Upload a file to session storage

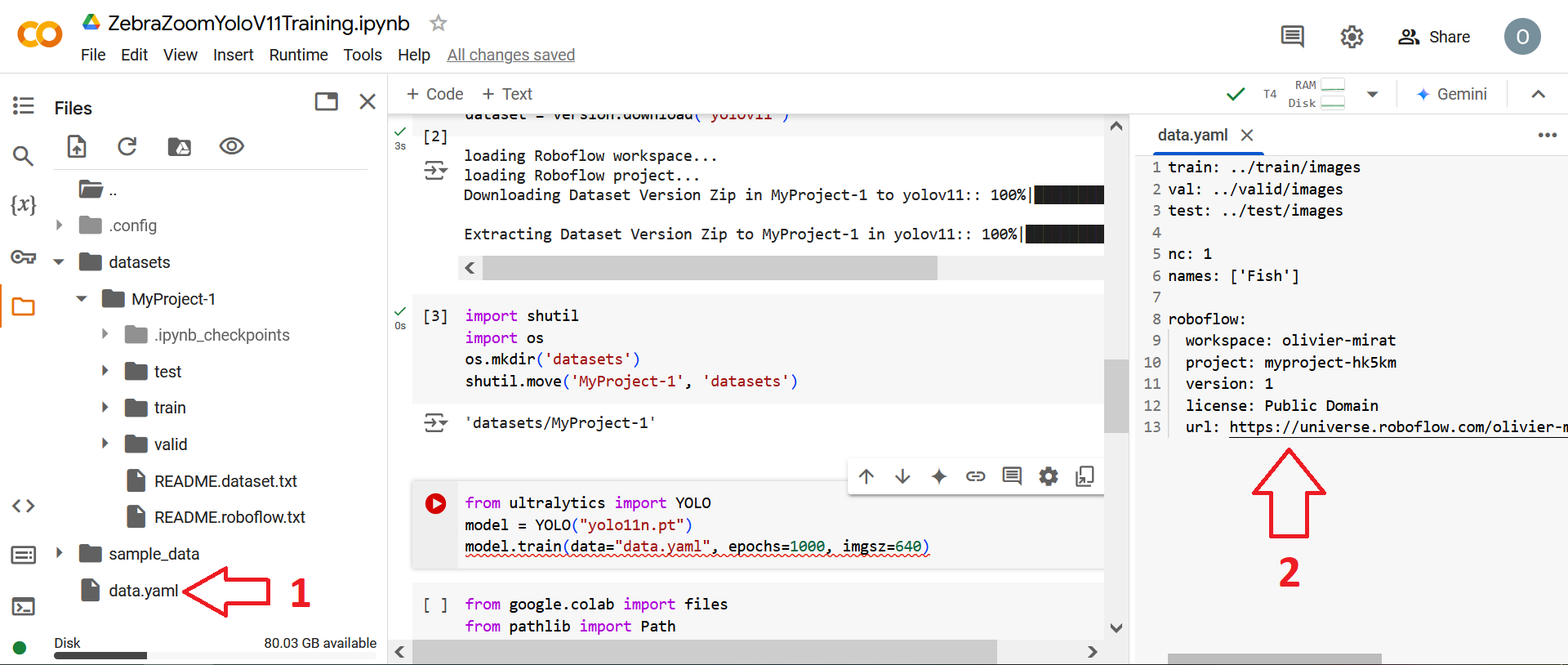click(77, 146)
